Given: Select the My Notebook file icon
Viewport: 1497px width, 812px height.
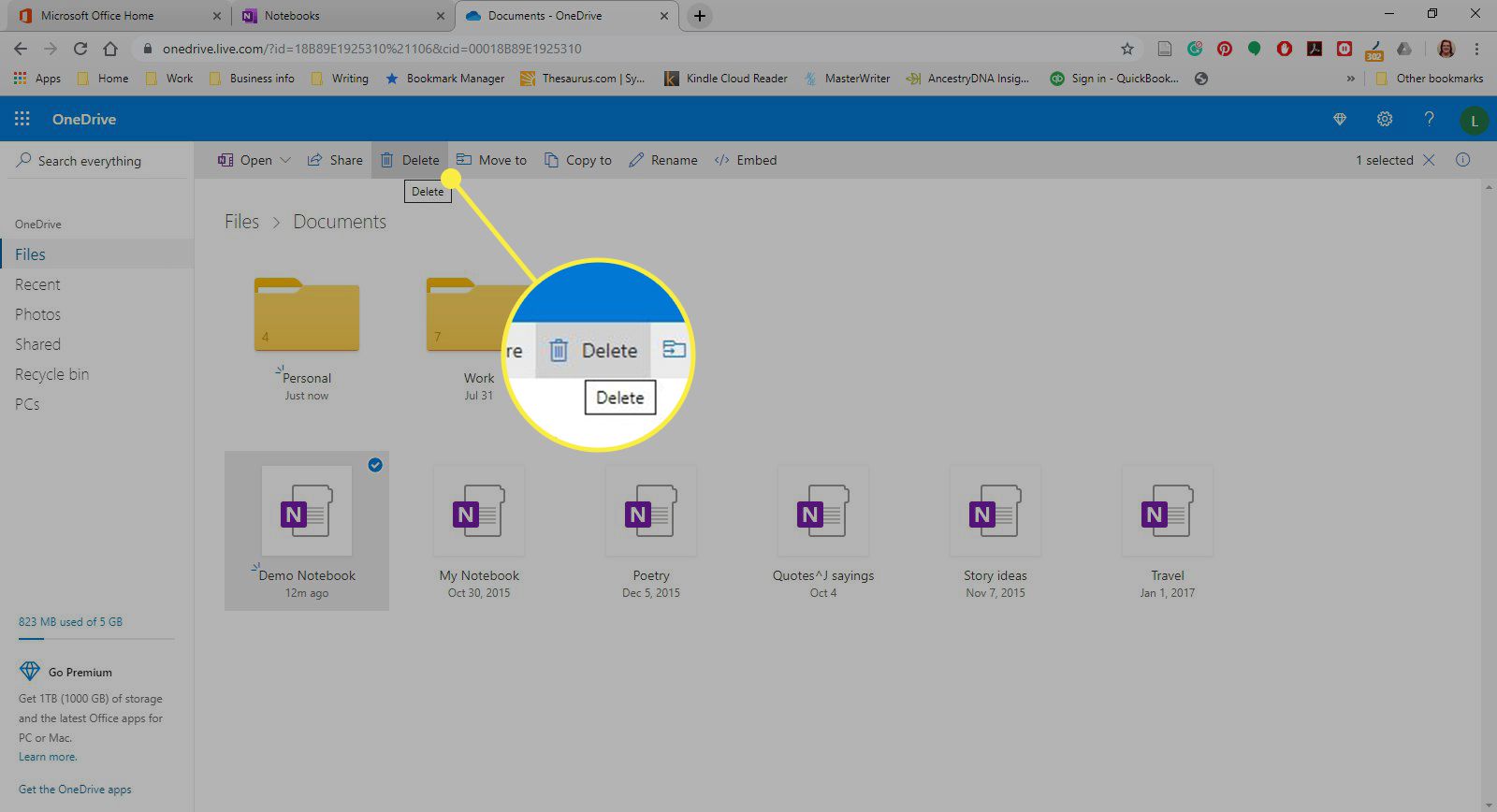Looking at the screenshot, I should pos(479,512).
